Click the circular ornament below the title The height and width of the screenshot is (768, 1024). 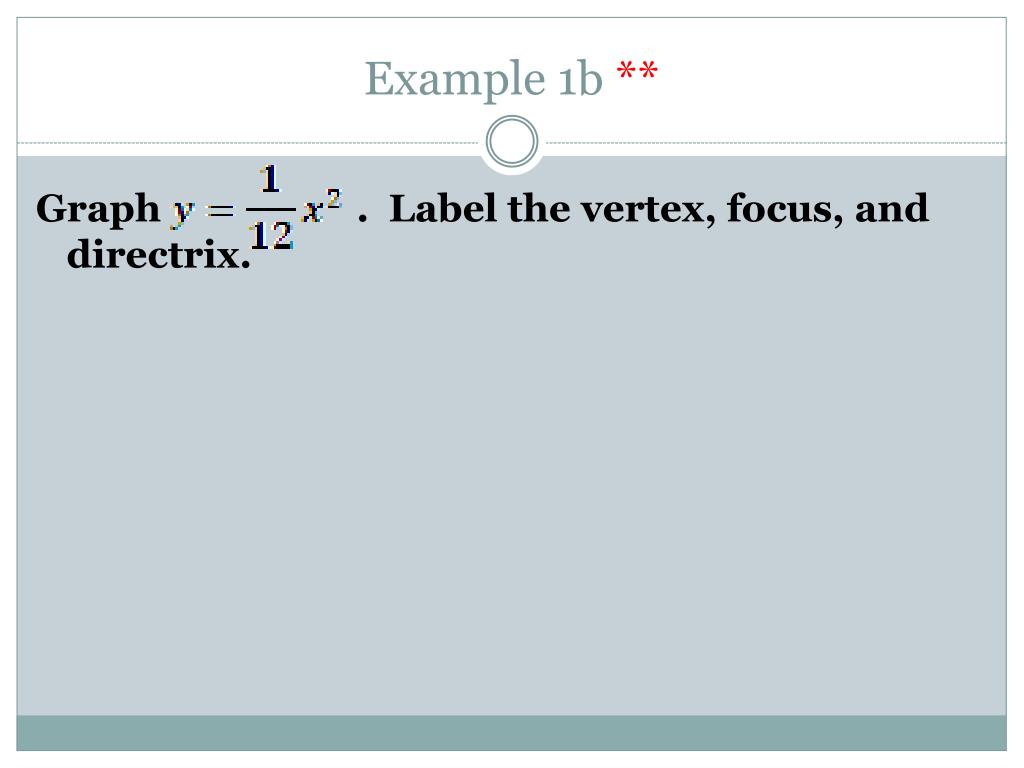click(x=512, y=141)
